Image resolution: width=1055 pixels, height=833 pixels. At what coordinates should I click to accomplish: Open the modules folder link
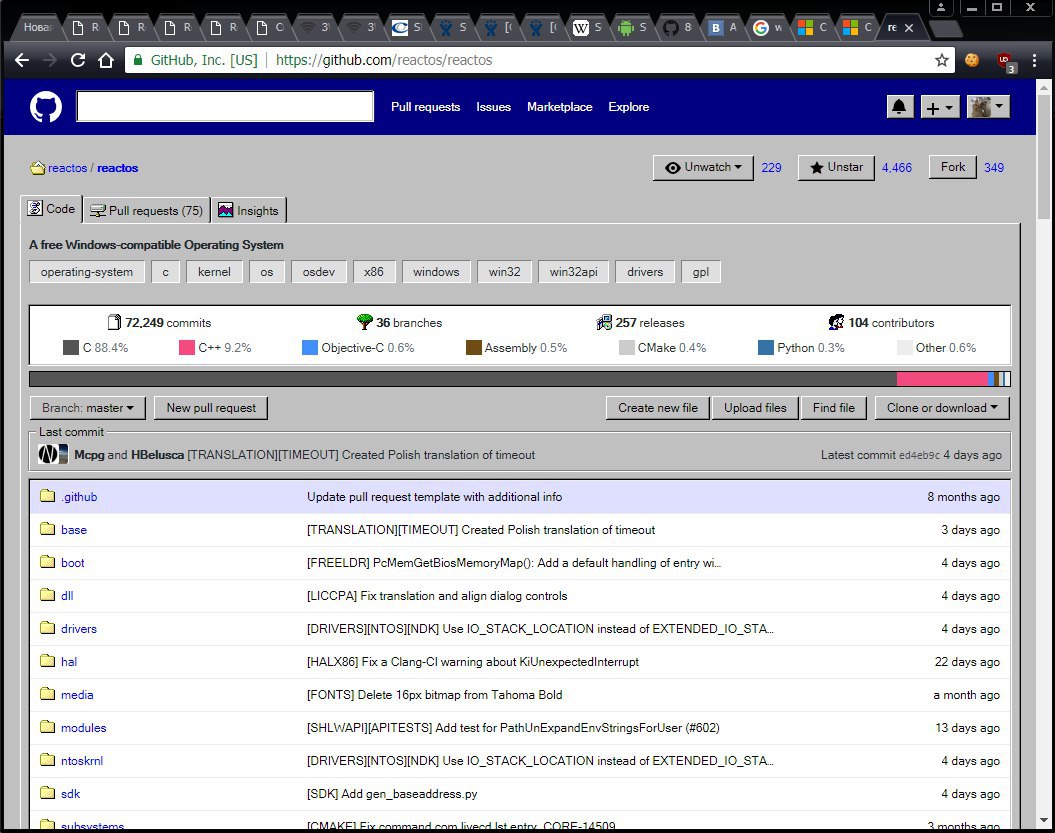83,727
